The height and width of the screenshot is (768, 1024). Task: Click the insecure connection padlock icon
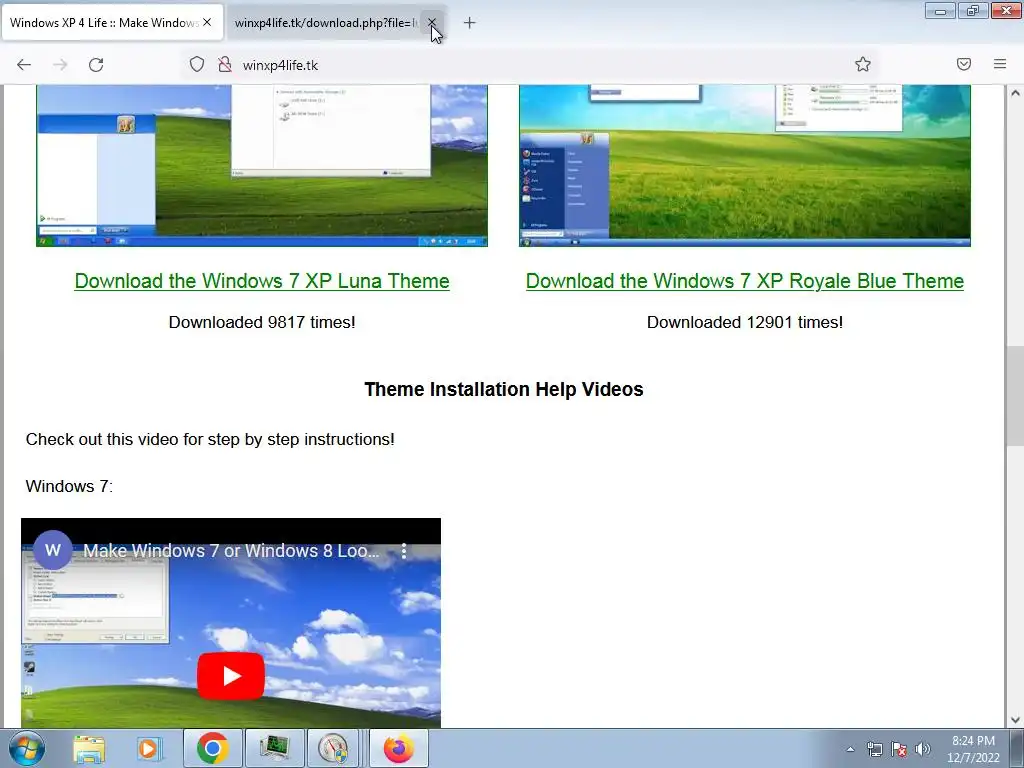click(x=225, y=64)
